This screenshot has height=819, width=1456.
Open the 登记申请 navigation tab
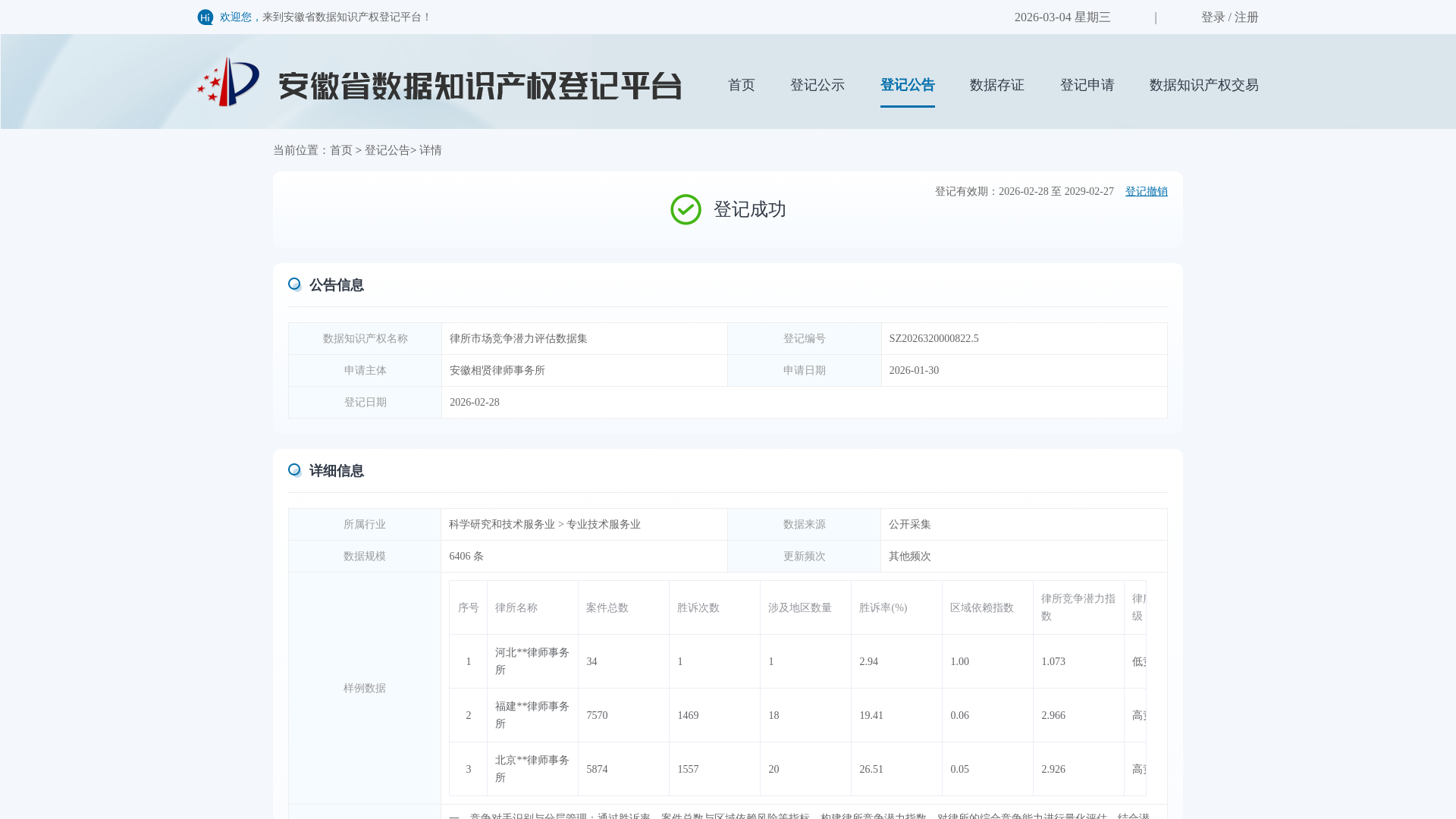1087,85
